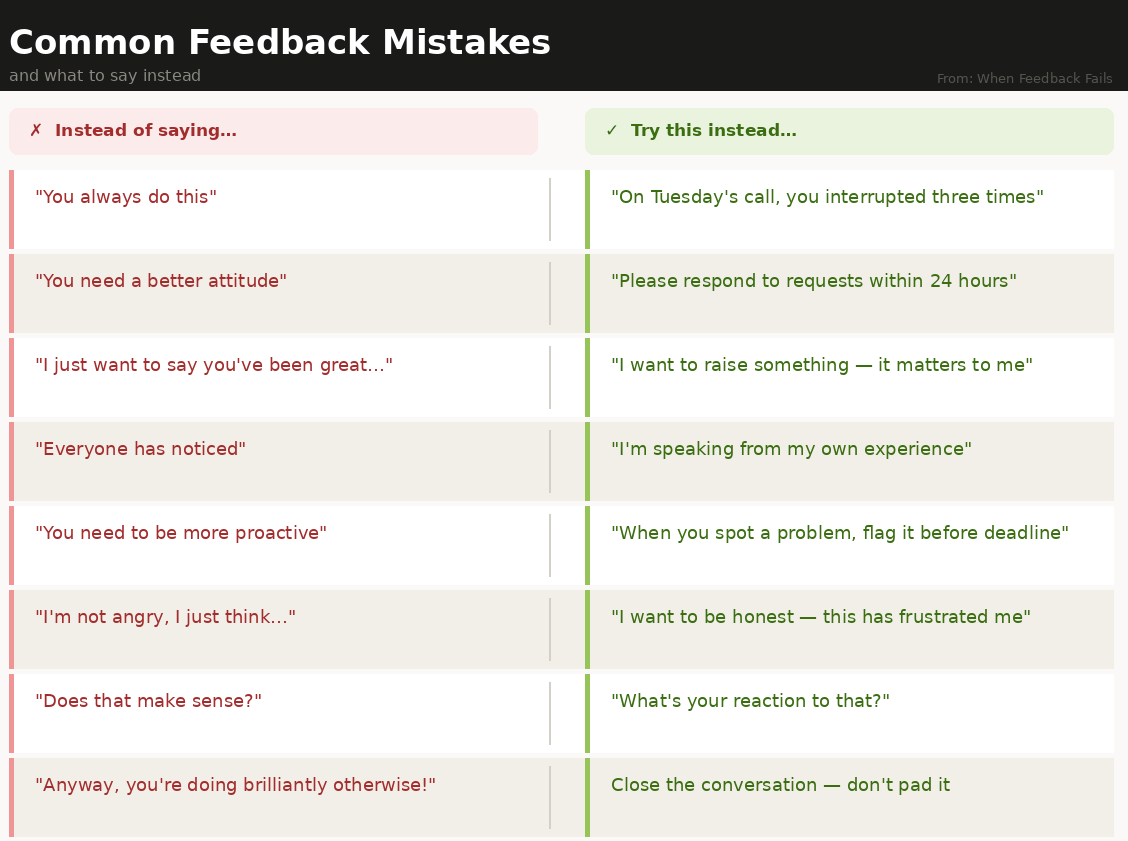
Task: Click the red X mark icon
Action: click(36, 131)
